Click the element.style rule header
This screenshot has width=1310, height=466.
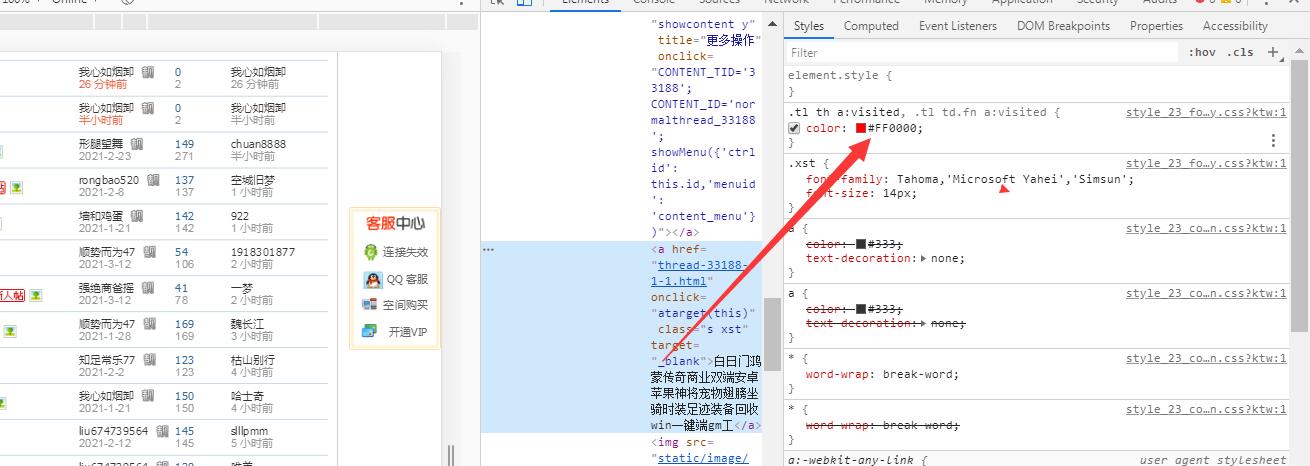click(839, 75)
